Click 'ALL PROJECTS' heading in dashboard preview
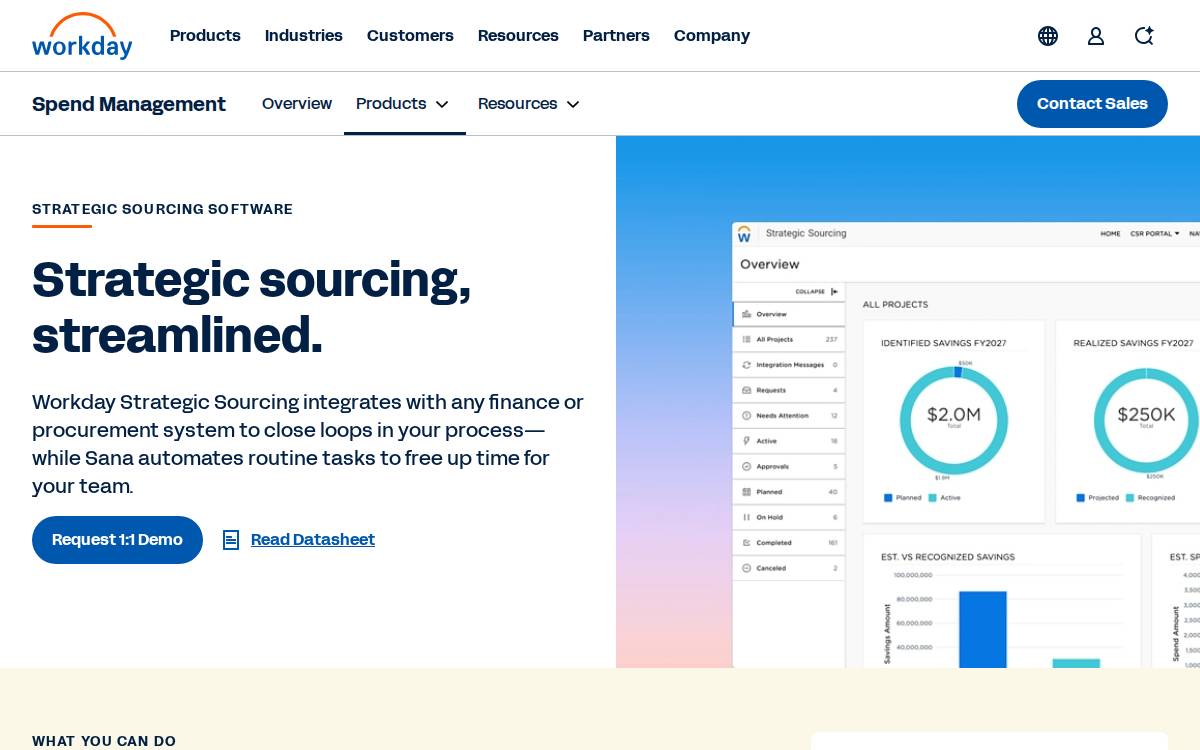The height and width of the screenshot is (750, 1200). [x=895, y=304]
